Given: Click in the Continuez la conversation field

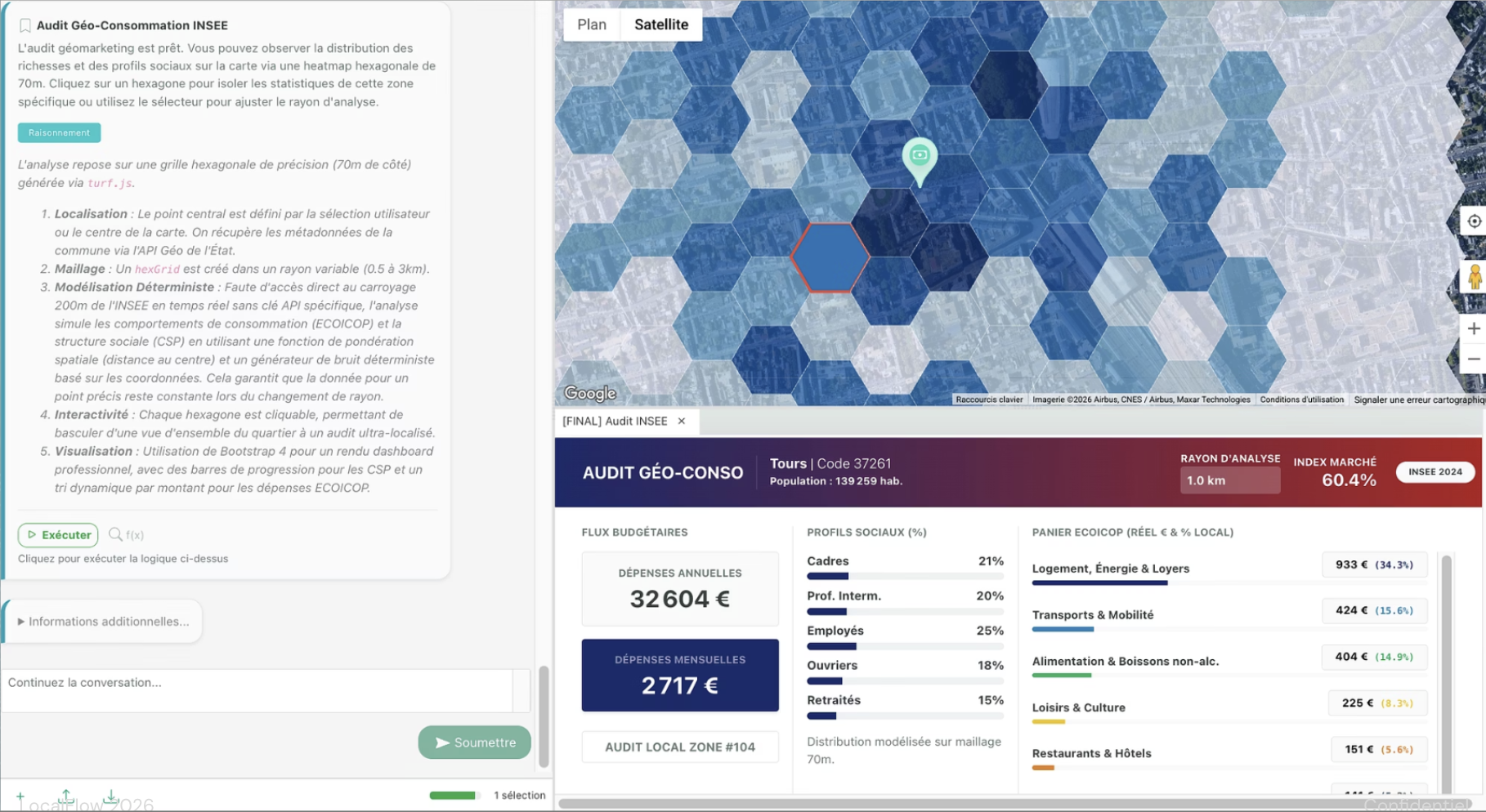Looking at the screenshot, I should pos(257,690).
